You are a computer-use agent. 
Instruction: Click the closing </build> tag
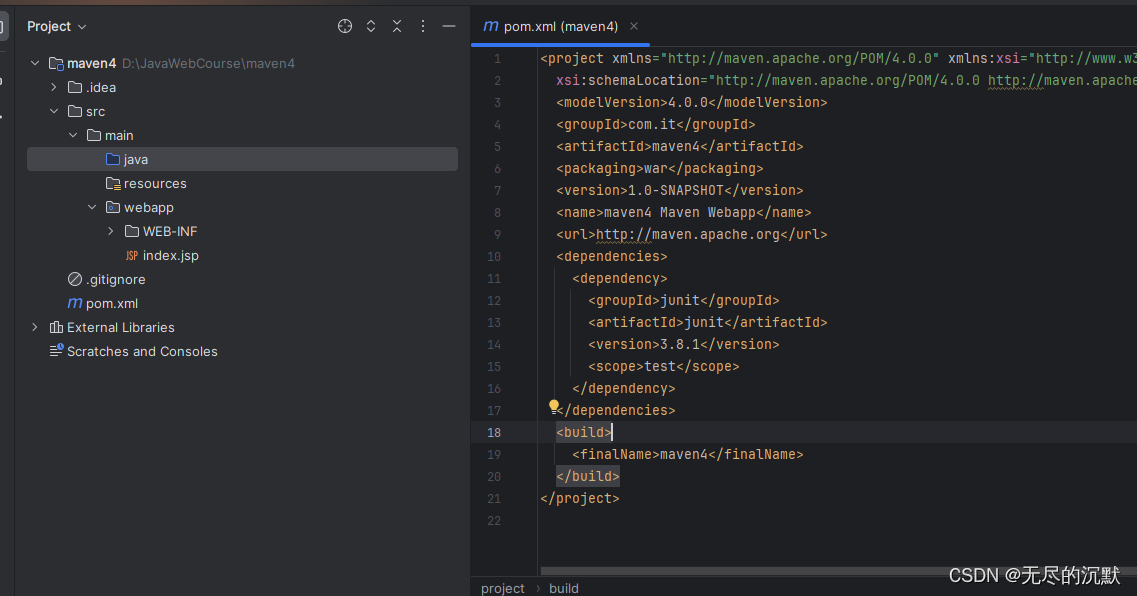pos(587,476)
